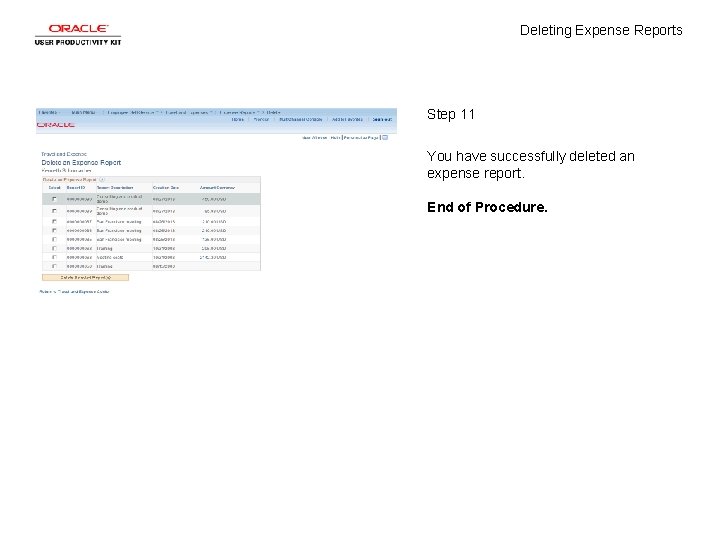Open the Worklist link
720x540 pixels.
coord(261,119)
